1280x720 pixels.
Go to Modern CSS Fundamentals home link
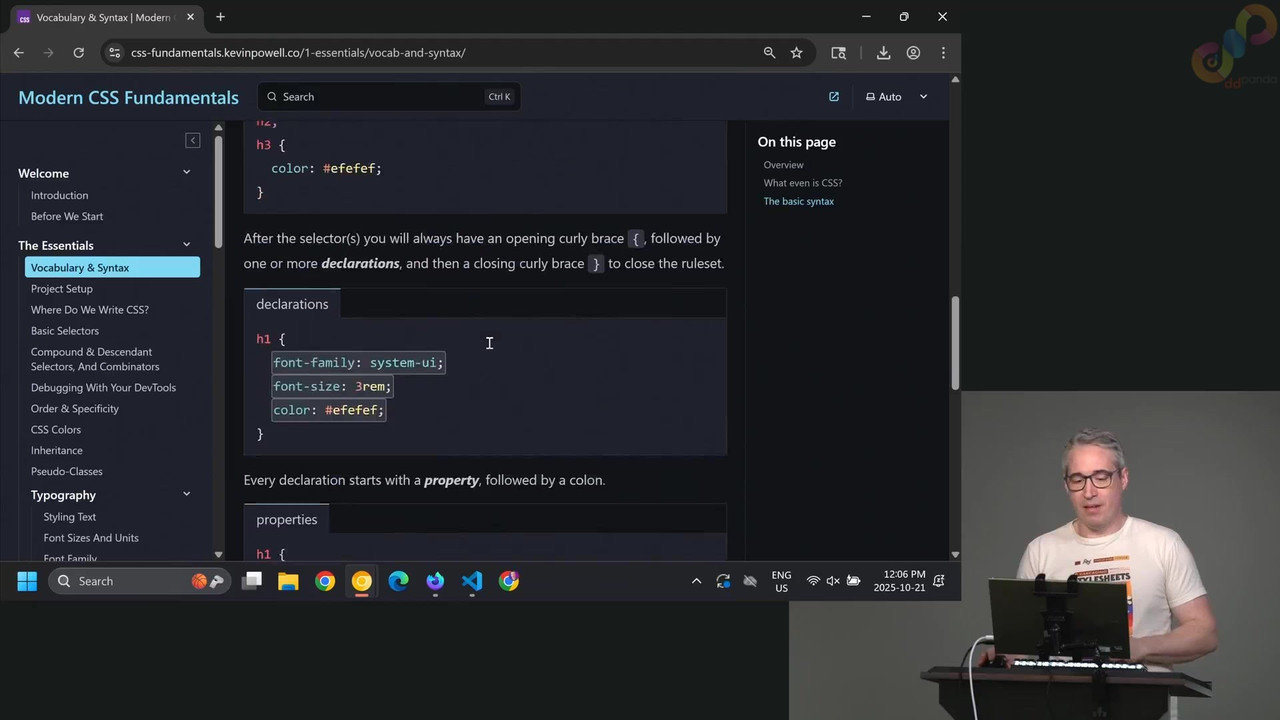click(x=128, y=97)
